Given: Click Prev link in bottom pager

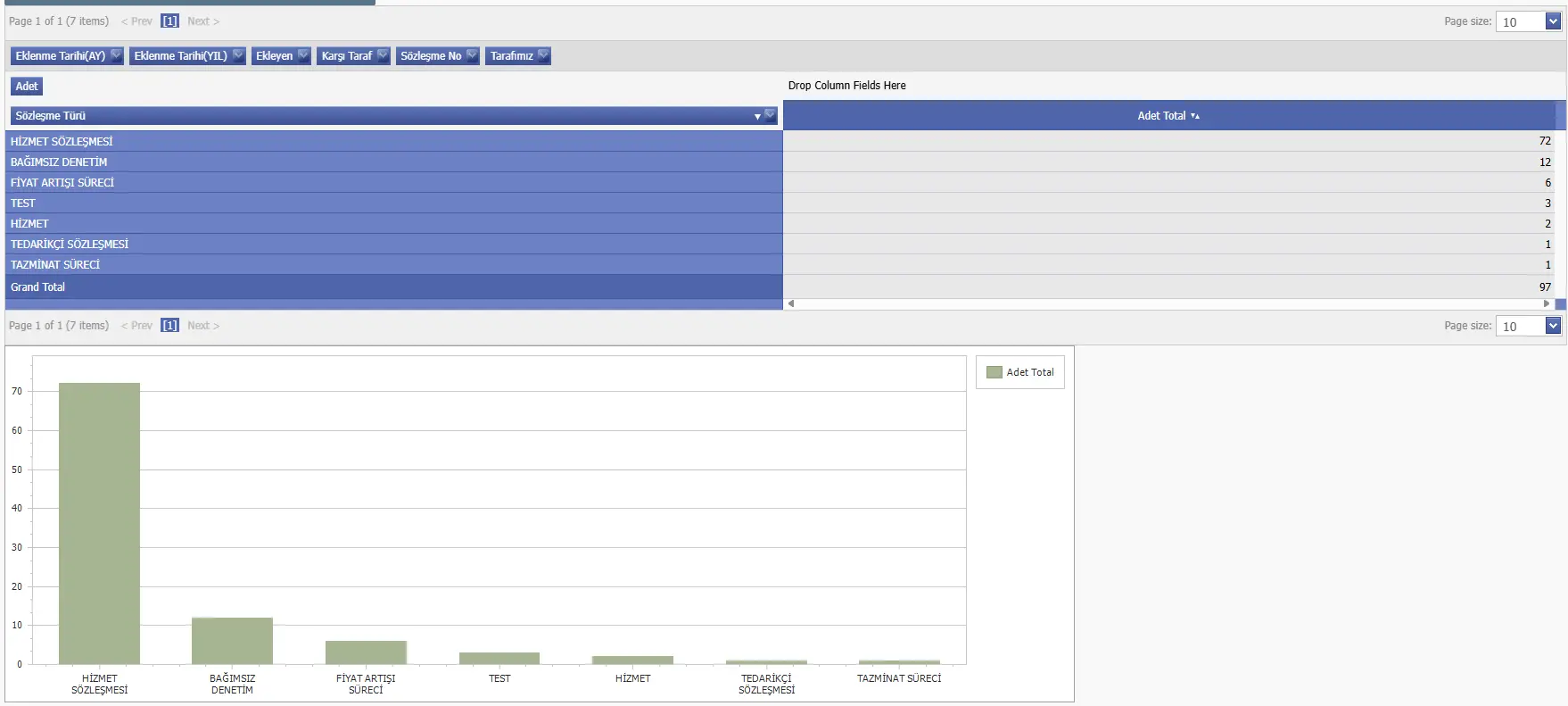Looking at the screenshot, I should pos(136,326).
